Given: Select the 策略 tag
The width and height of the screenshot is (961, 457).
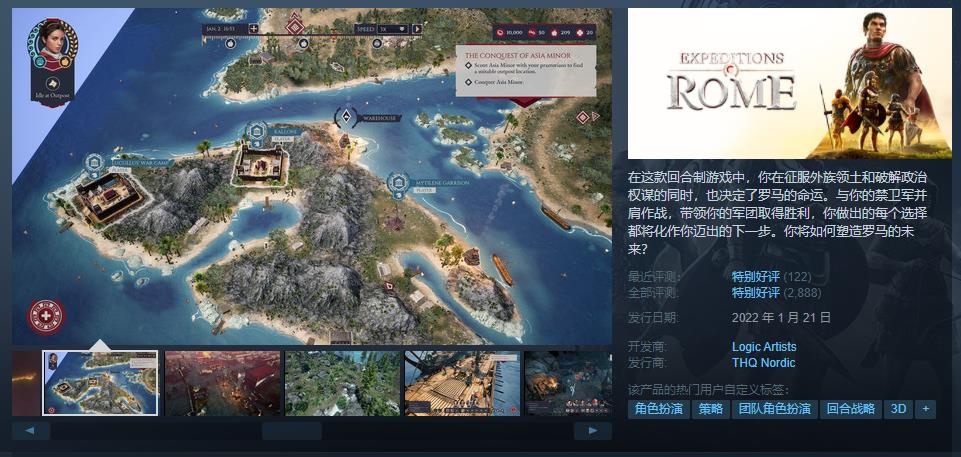Looking at the screenshot, I should pyautogui.click(x=711, y=409).
